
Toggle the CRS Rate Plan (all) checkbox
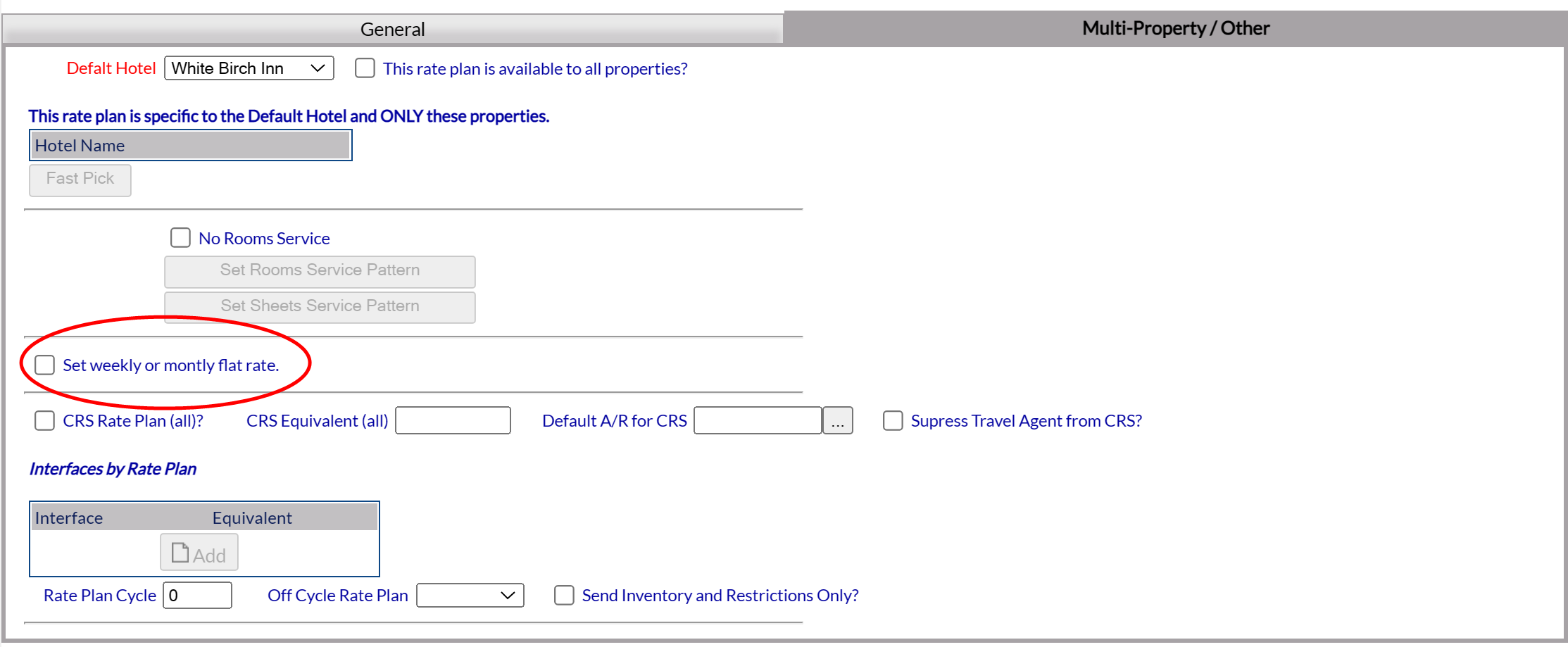(x=45, y=420)
